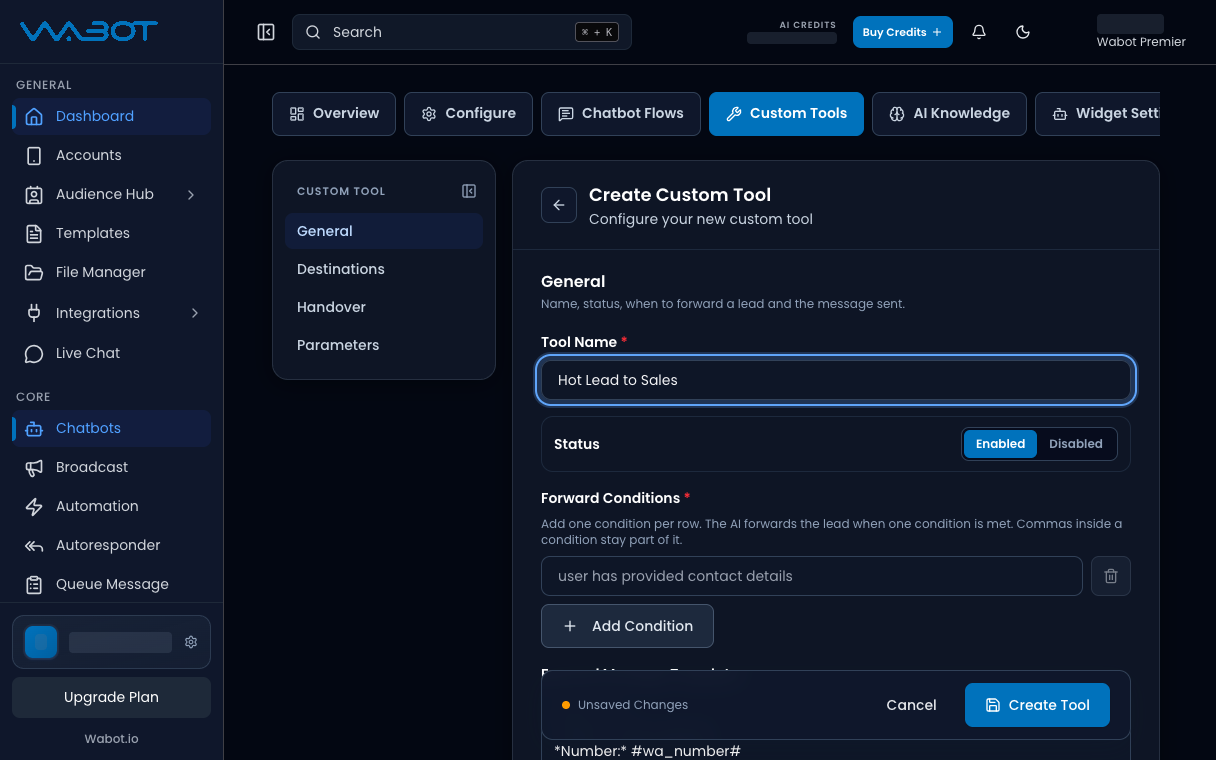Viewport: 1216px width, 760px height.
Task: Open Automation in the sidebar
Action: pos(111,506)
